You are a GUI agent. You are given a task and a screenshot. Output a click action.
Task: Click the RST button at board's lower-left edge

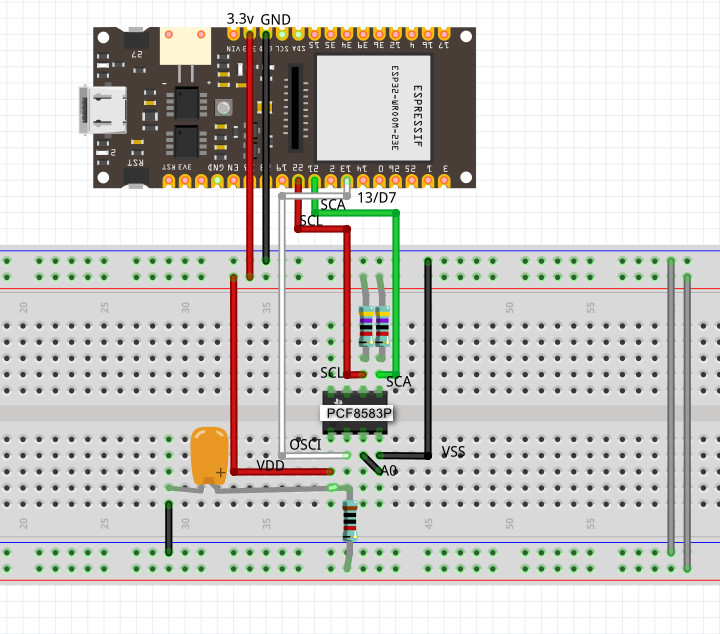pyautogui.click(x=136, y=177)
